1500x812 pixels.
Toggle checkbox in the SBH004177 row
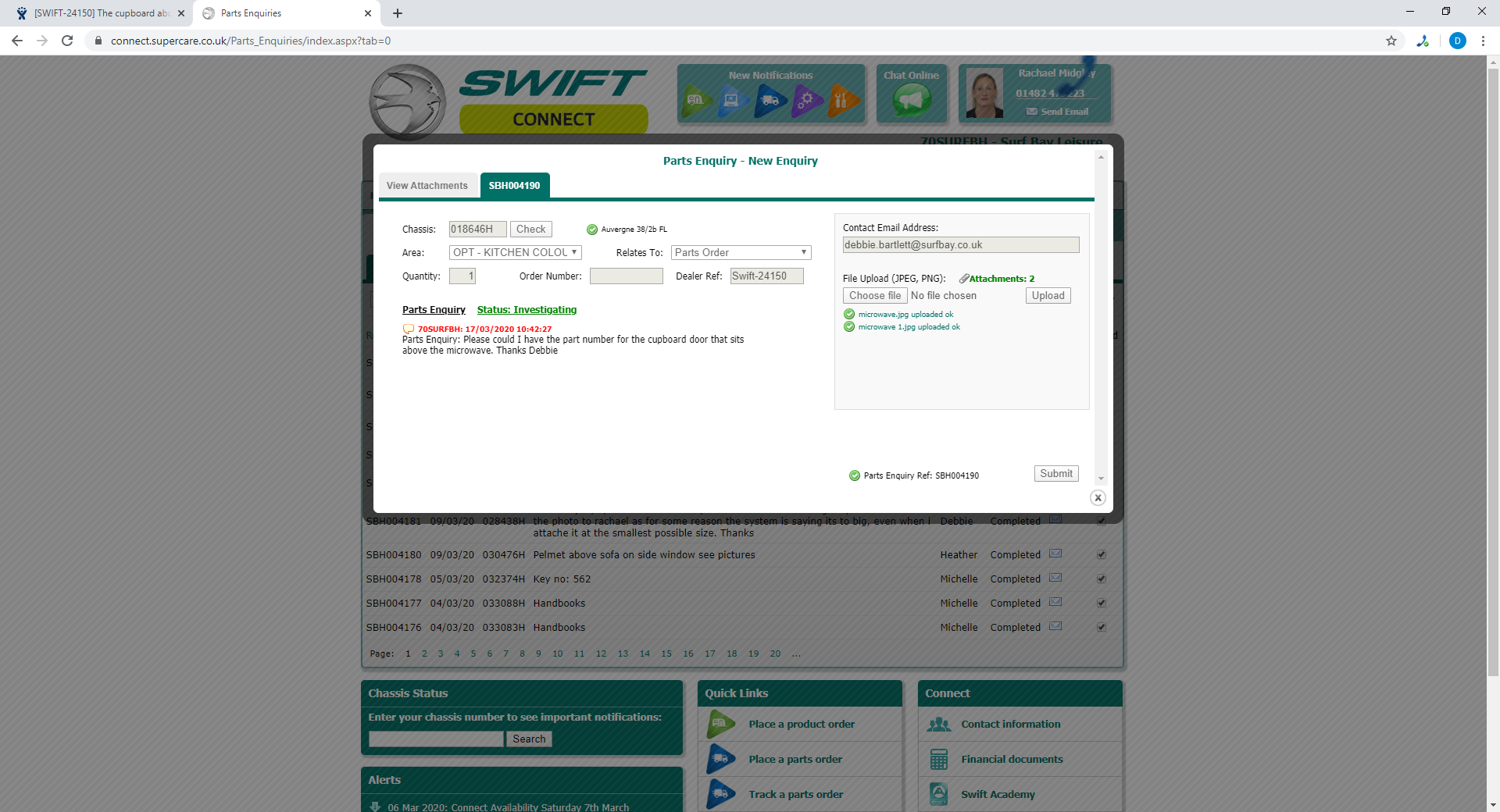click(x=1102, y=603)
